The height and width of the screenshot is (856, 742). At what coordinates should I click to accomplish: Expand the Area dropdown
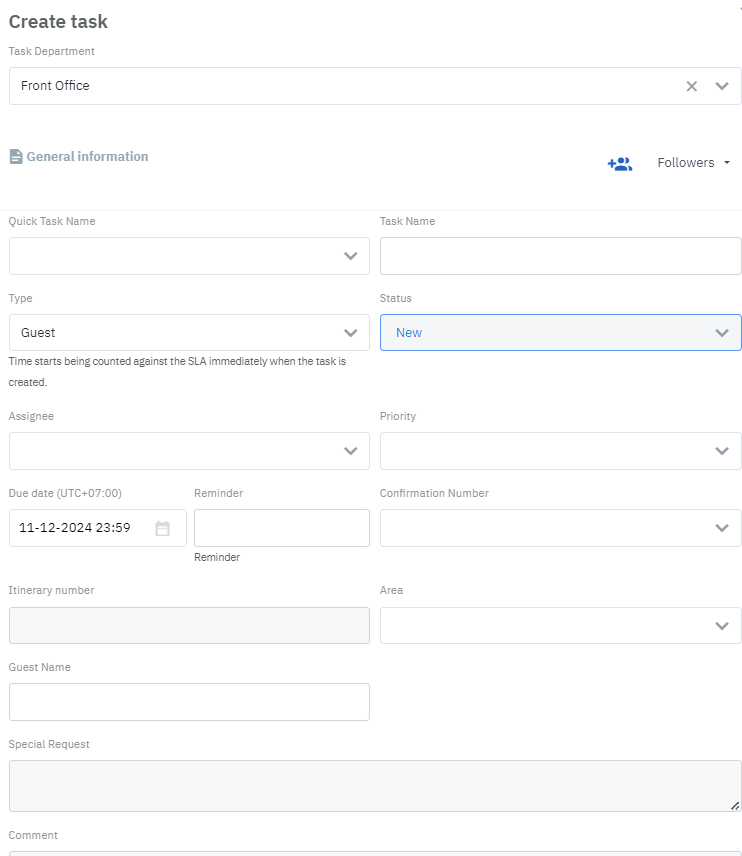tap(722, 625)
